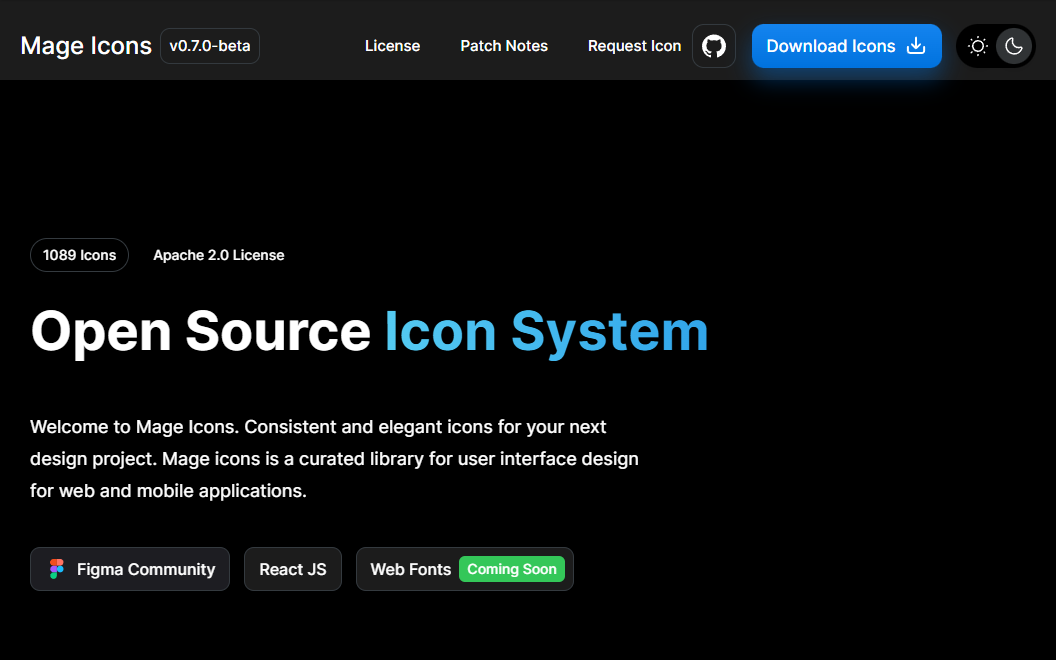The image size is (1056, 660).
Task: Switch to light mode sun icon
Action: [978, 46]
